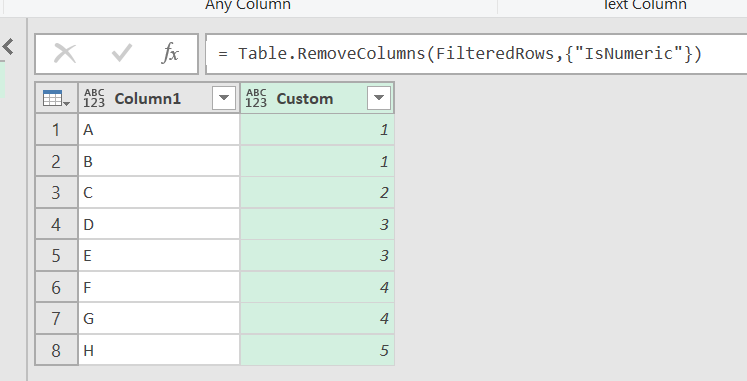The image size is (747, 381).
Task: Click Custom value in row D
Action: [x=317, y=224]
